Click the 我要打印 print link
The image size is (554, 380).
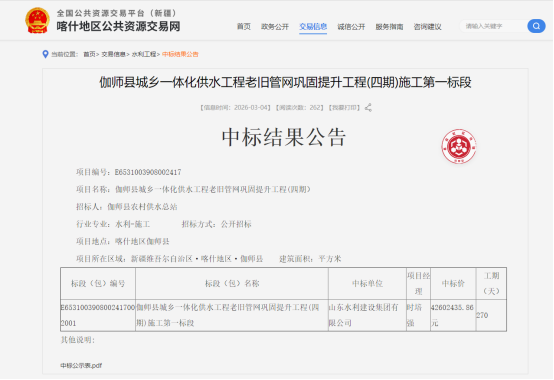(x=344, y=108)
